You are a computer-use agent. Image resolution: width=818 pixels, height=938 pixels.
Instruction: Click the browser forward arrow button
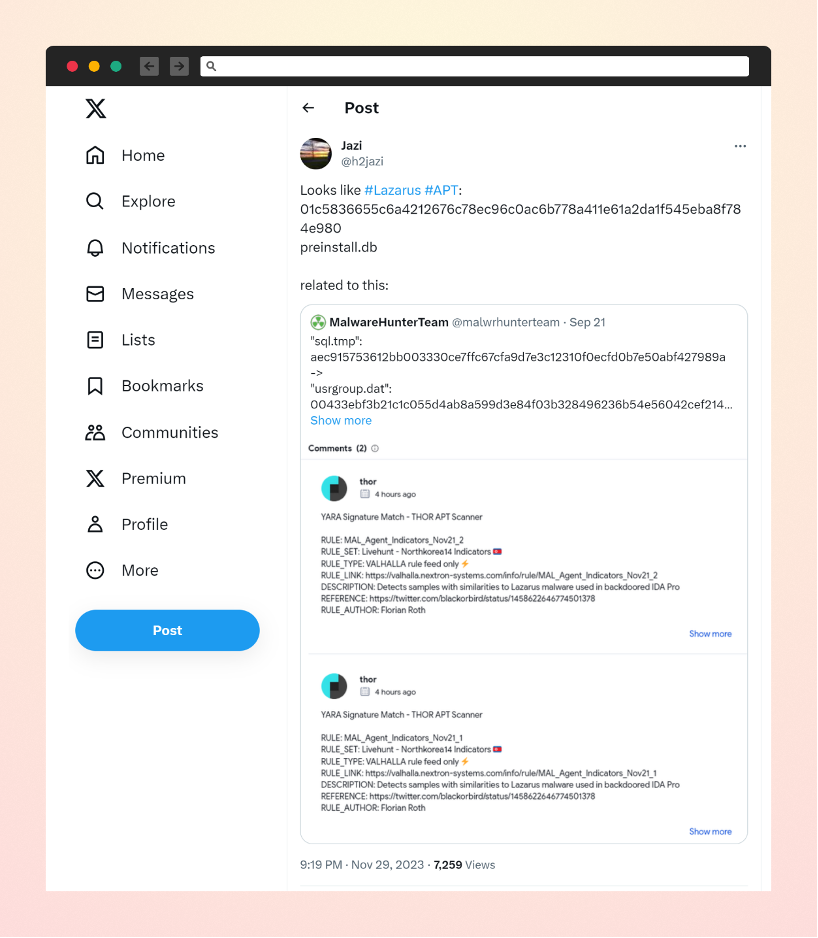(x=179, y=66)
